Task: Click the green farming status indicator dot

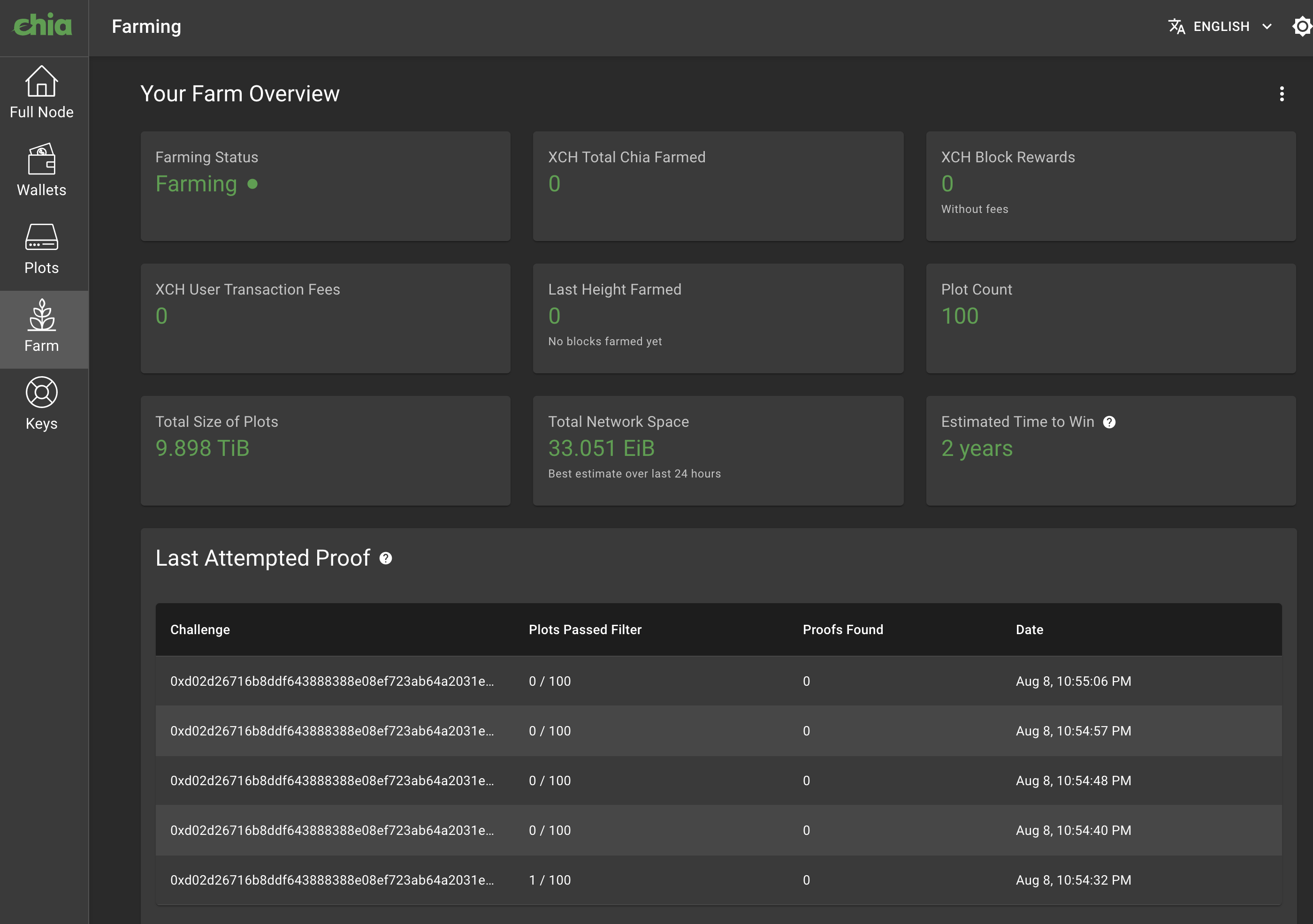Action: click(252, 184)
